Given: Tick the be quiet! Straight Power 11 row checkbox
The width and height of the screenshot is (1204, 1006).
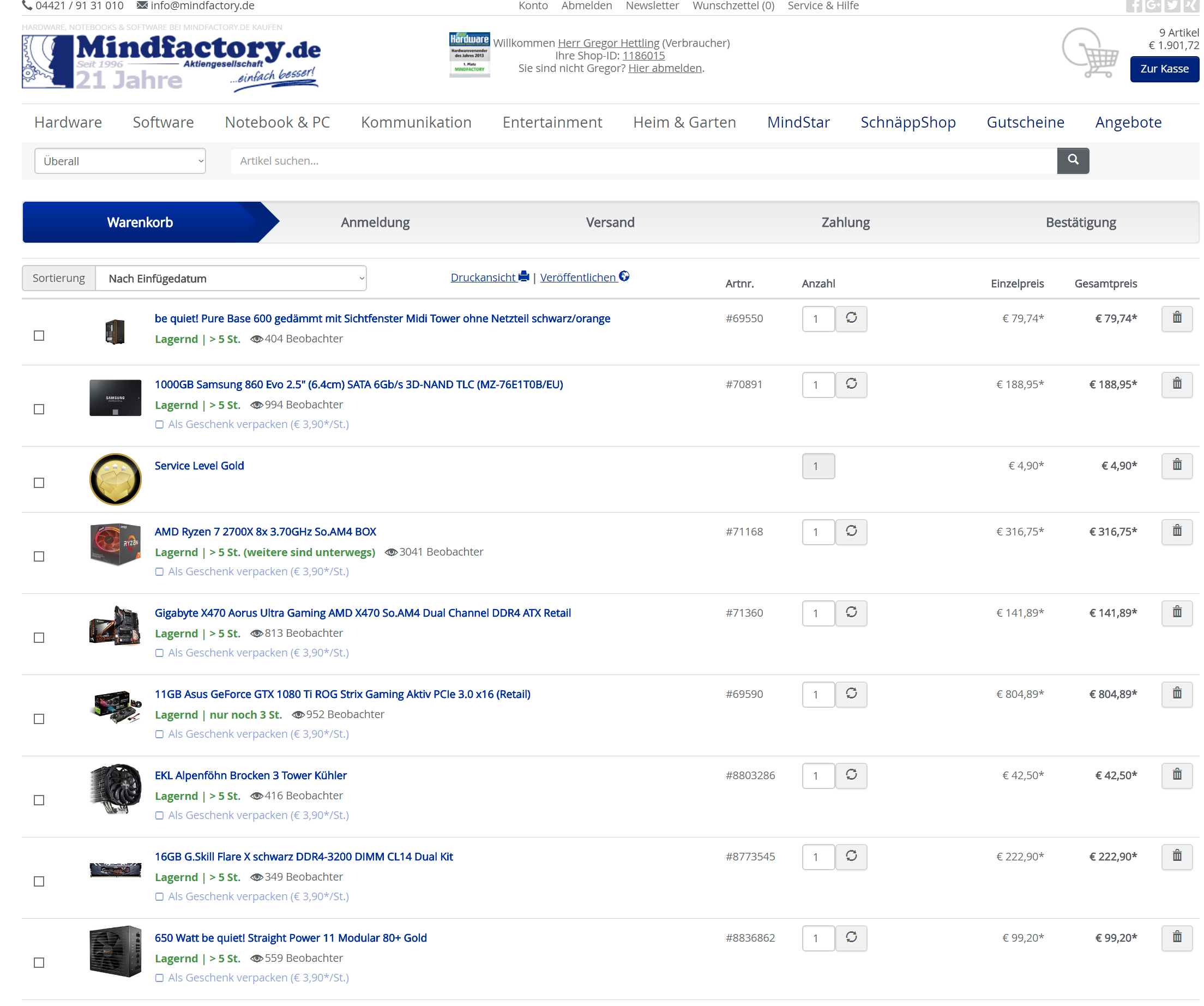Looking at the screenshot, I should point(39,963).
